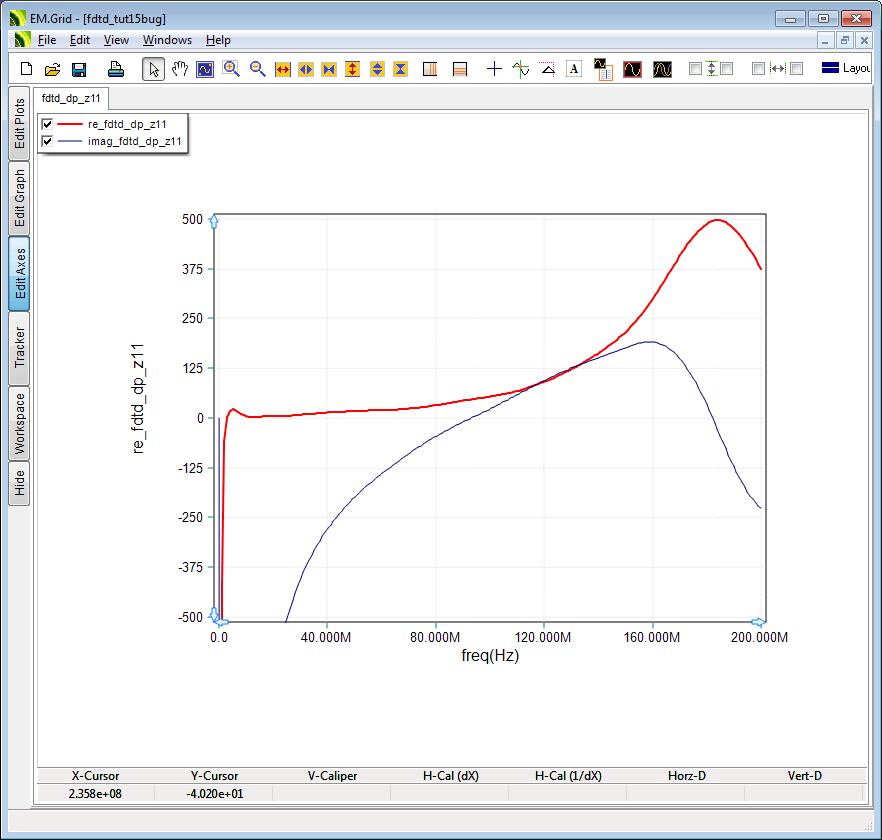This screenshot has width=882, height=840.
Task: Click the zoom in magnifier icon
Action: click(232, 69)
